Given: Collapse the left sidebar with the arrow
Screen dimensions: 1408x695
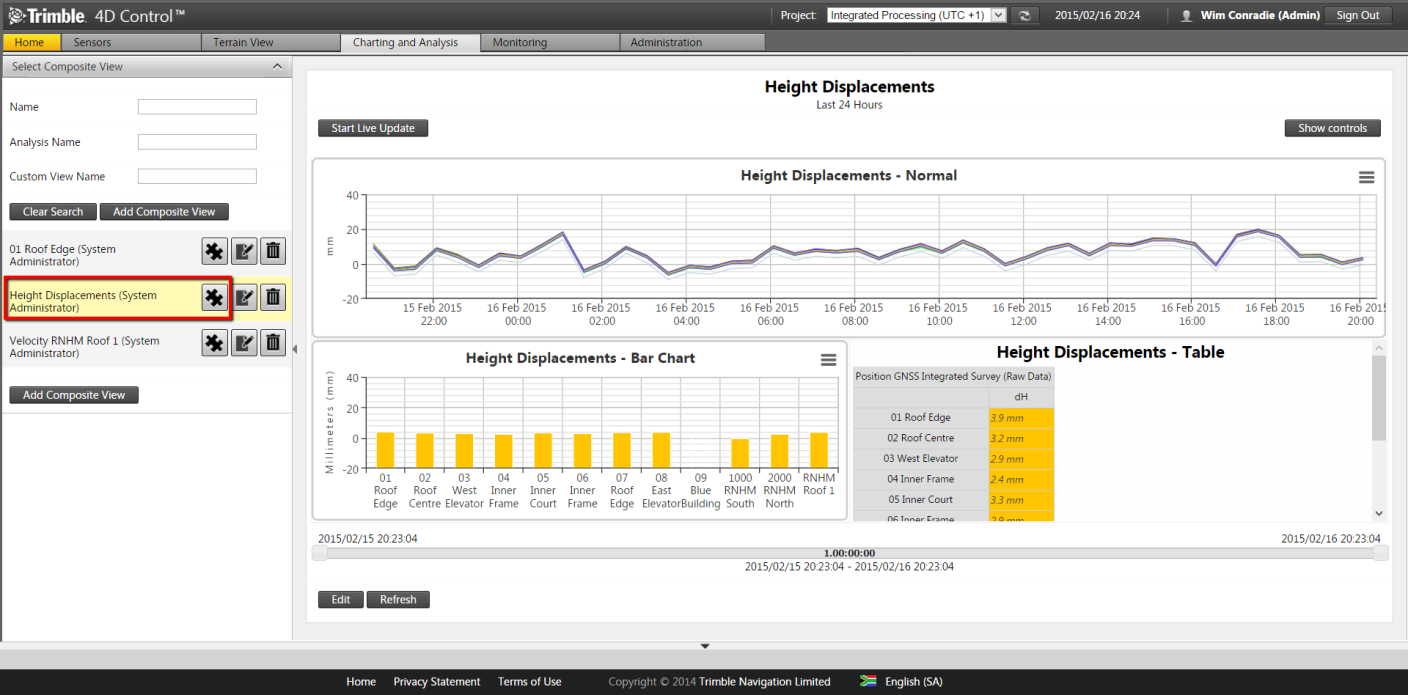Looking at the screenshot, I should [294, 348].
